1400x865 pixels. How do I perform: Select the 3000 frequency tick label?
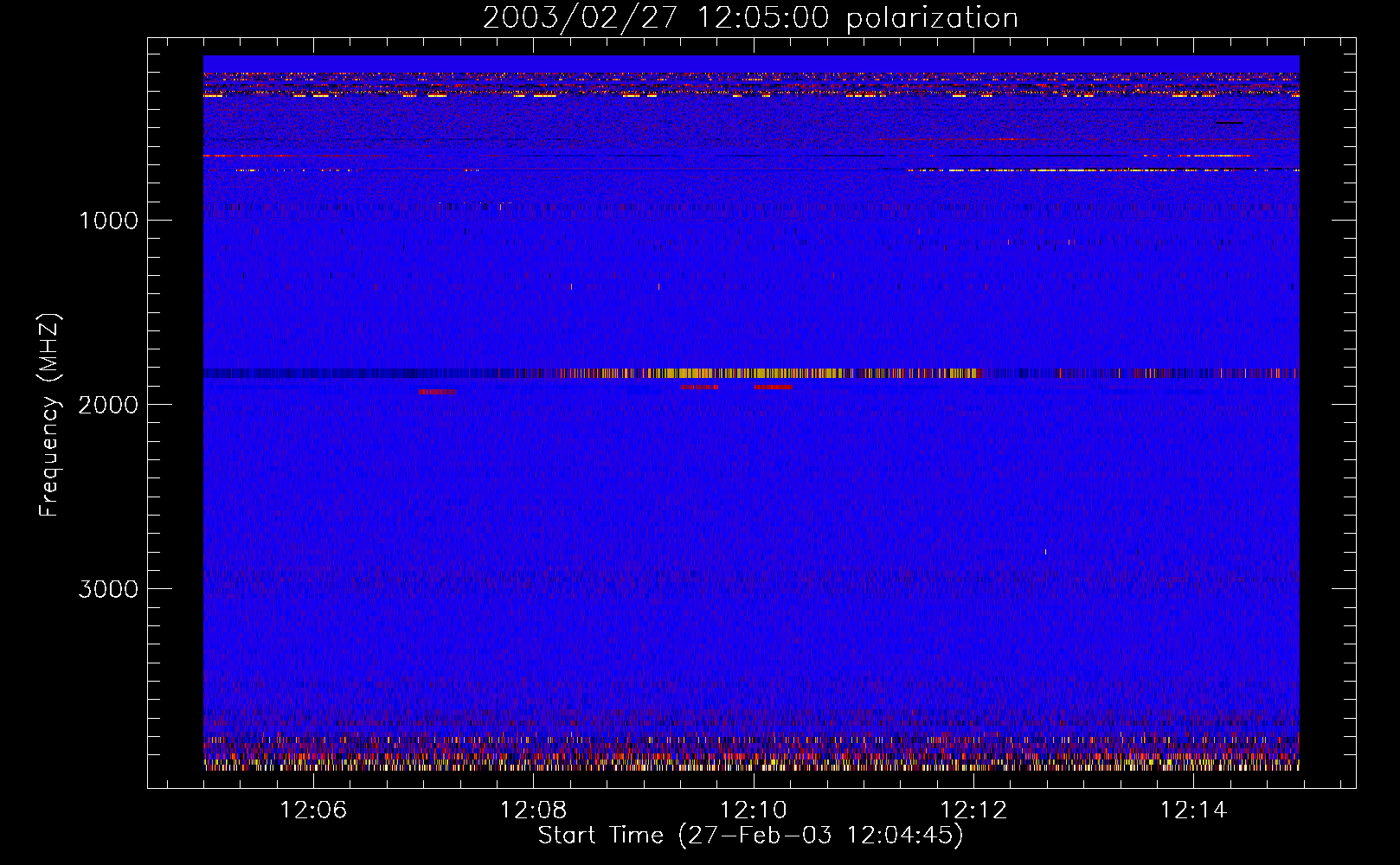(x=108, y=589)
